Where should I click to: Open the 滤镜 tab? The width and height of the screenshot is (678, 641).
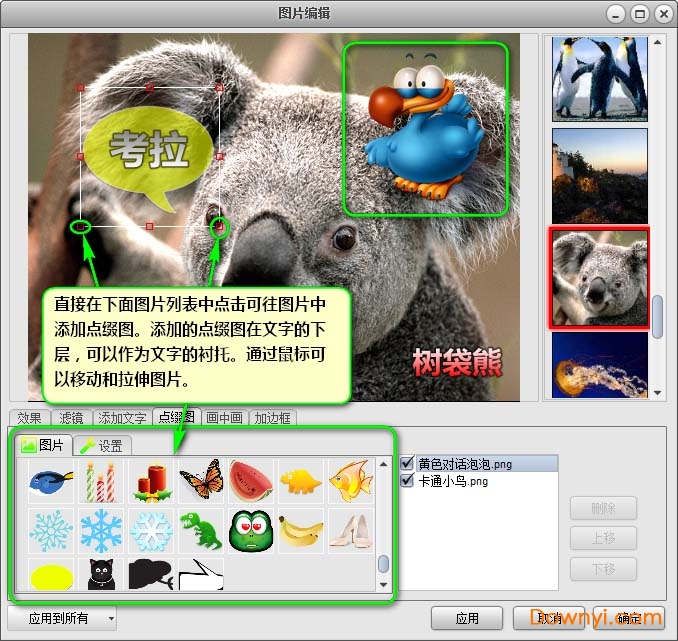click(x=71, y=418)
